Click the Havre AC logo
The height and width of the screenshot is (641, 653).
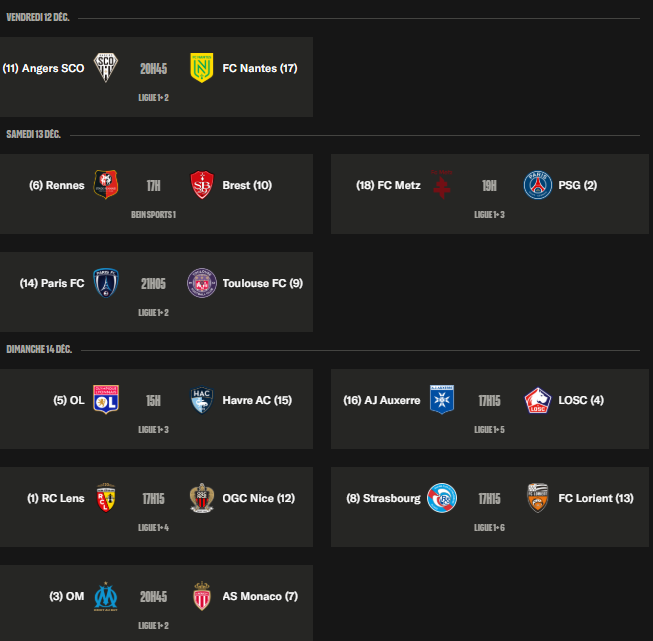tap(202, 400)
